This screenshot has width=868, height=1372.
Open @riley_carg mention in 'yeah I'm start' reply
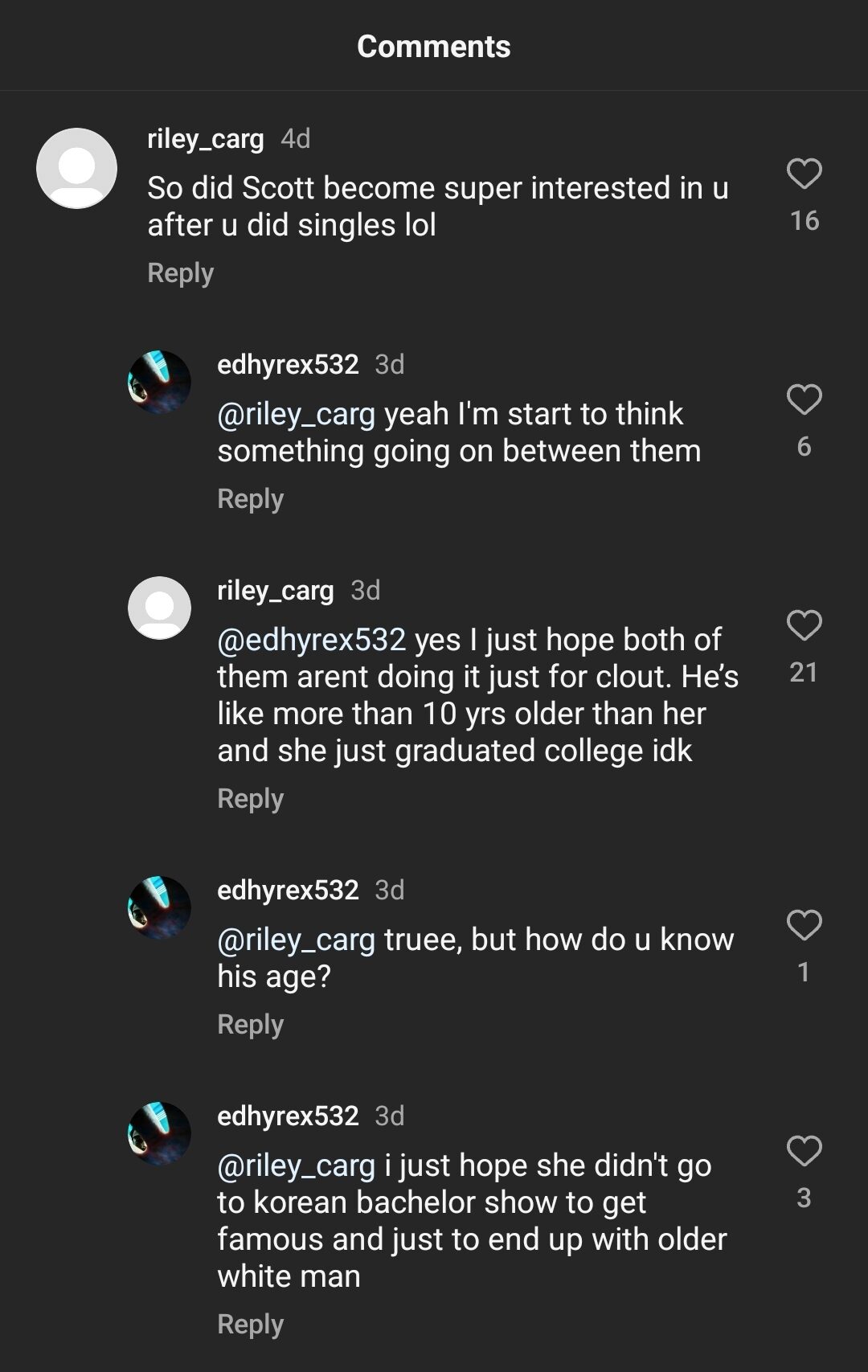click(296, 414)
